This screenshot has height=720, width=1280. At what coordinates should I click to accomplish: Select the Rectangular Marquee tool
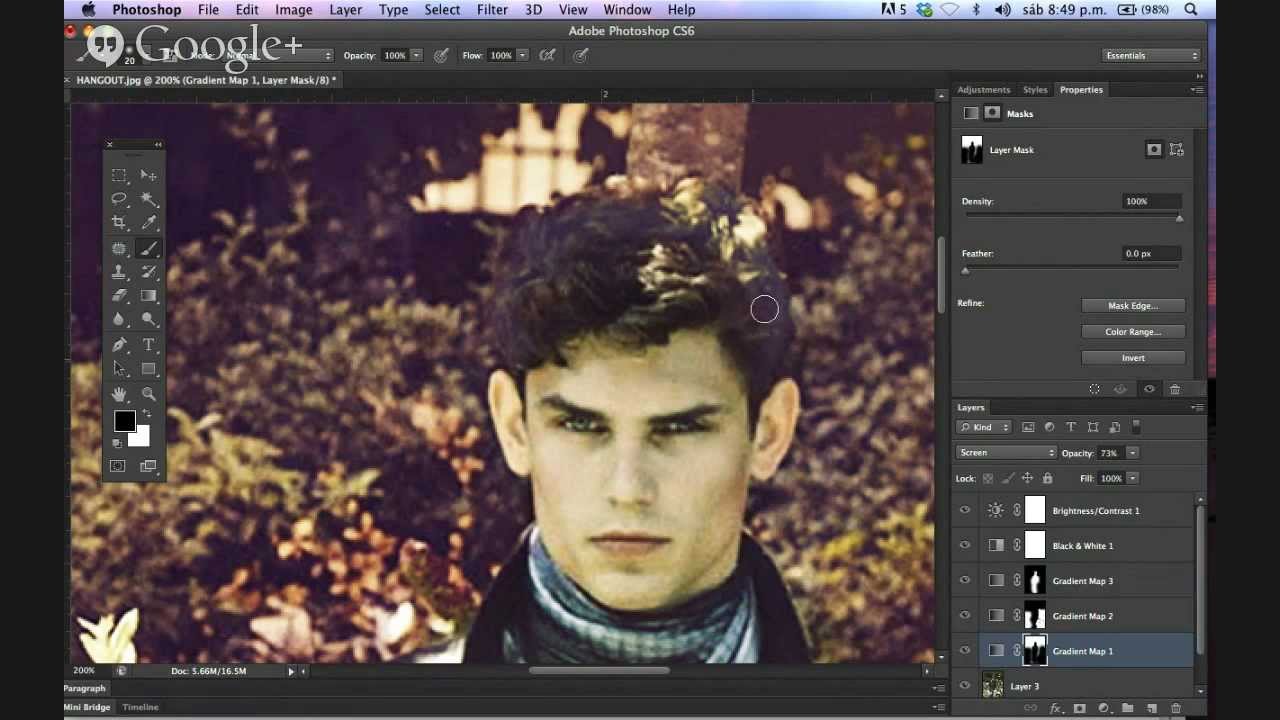click(119, 175)
